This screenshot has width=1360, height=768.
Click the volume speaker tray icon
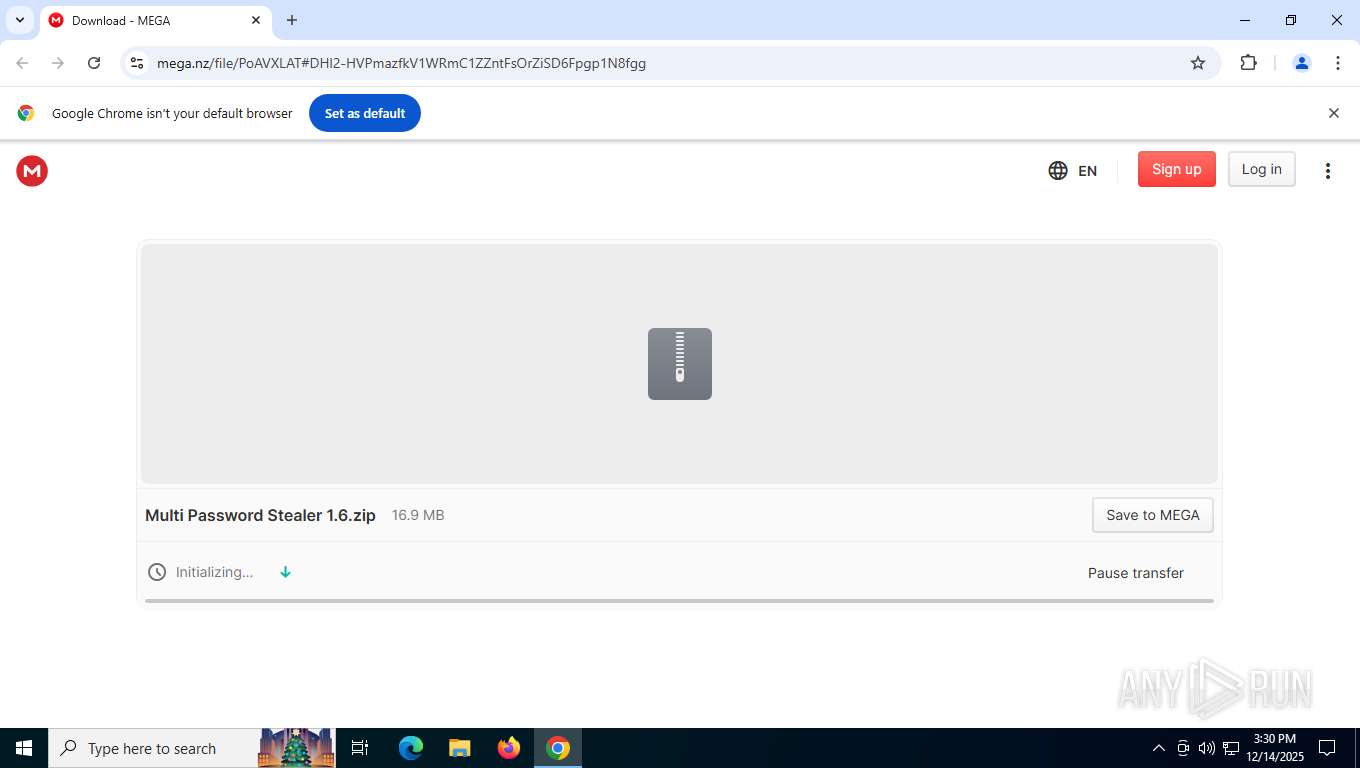coord(1207,748)
